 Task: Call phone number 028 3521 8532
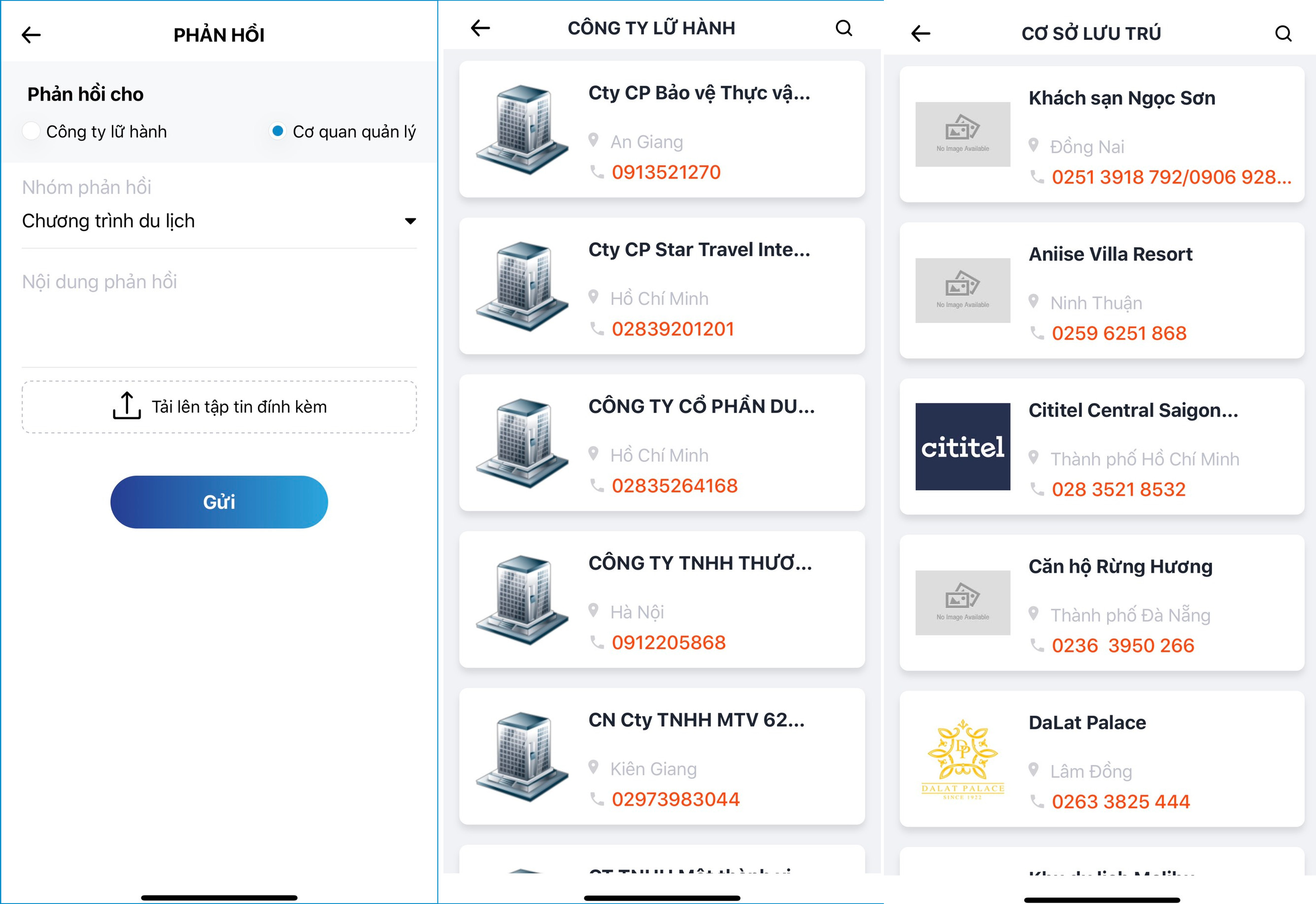coord(1118,490)
